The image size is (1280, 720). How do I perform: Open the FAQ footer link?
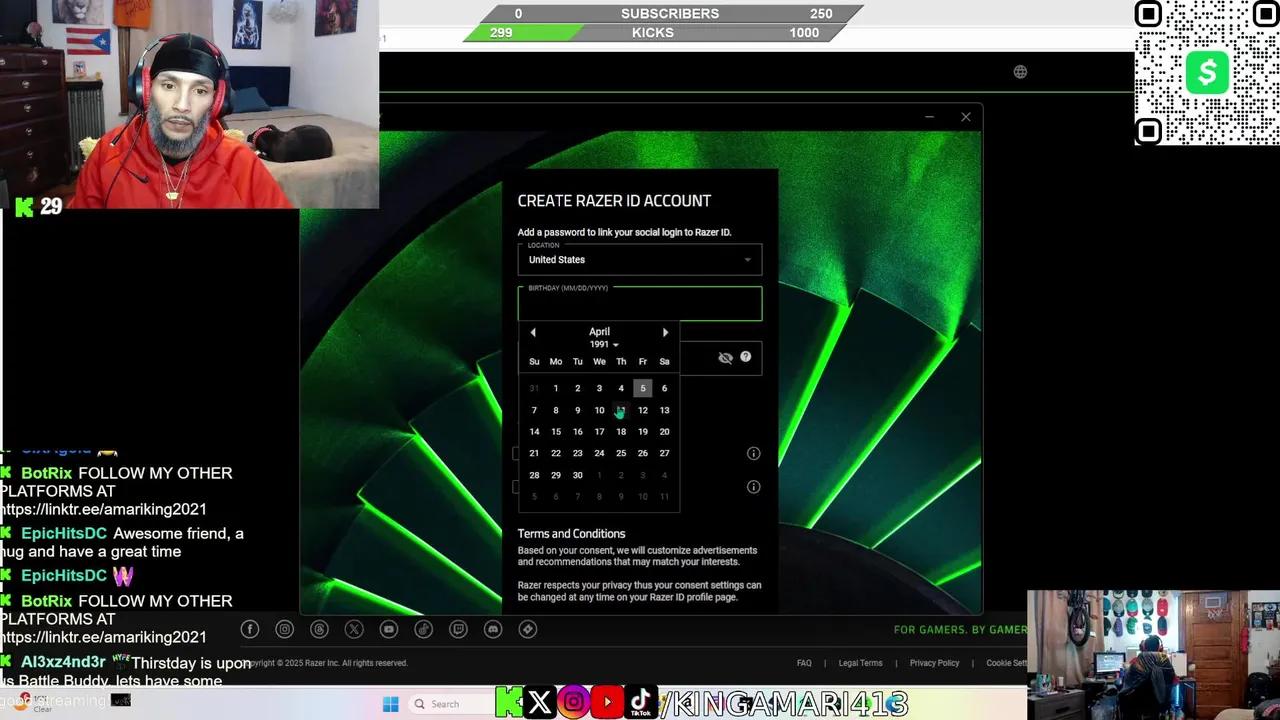(x=804, y=663)
